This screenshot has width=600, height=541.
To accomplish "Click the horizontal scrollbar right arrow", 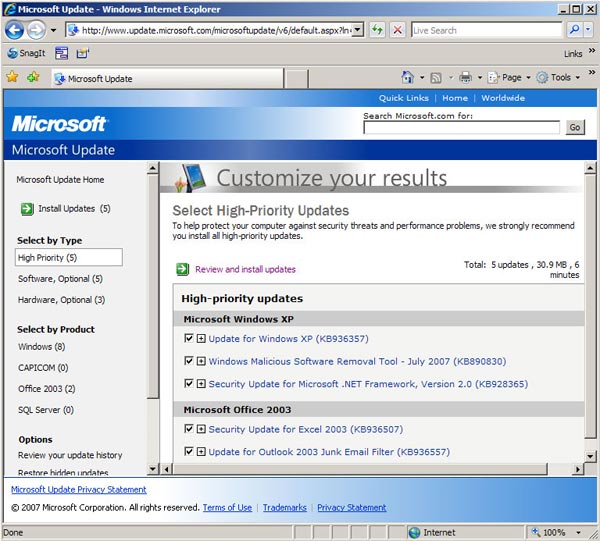I will [x=577, y=469].
